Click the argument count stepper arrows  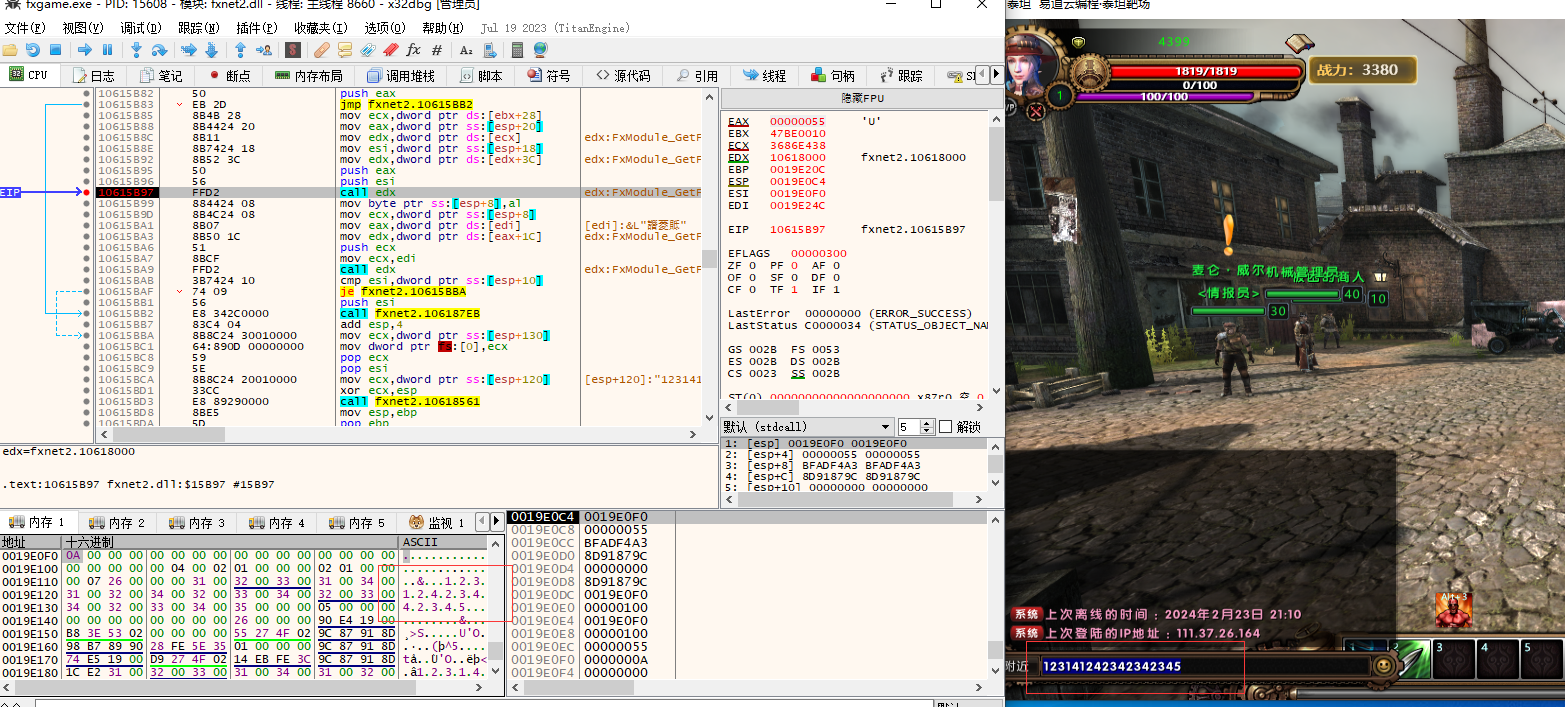[x=929, y=427]
